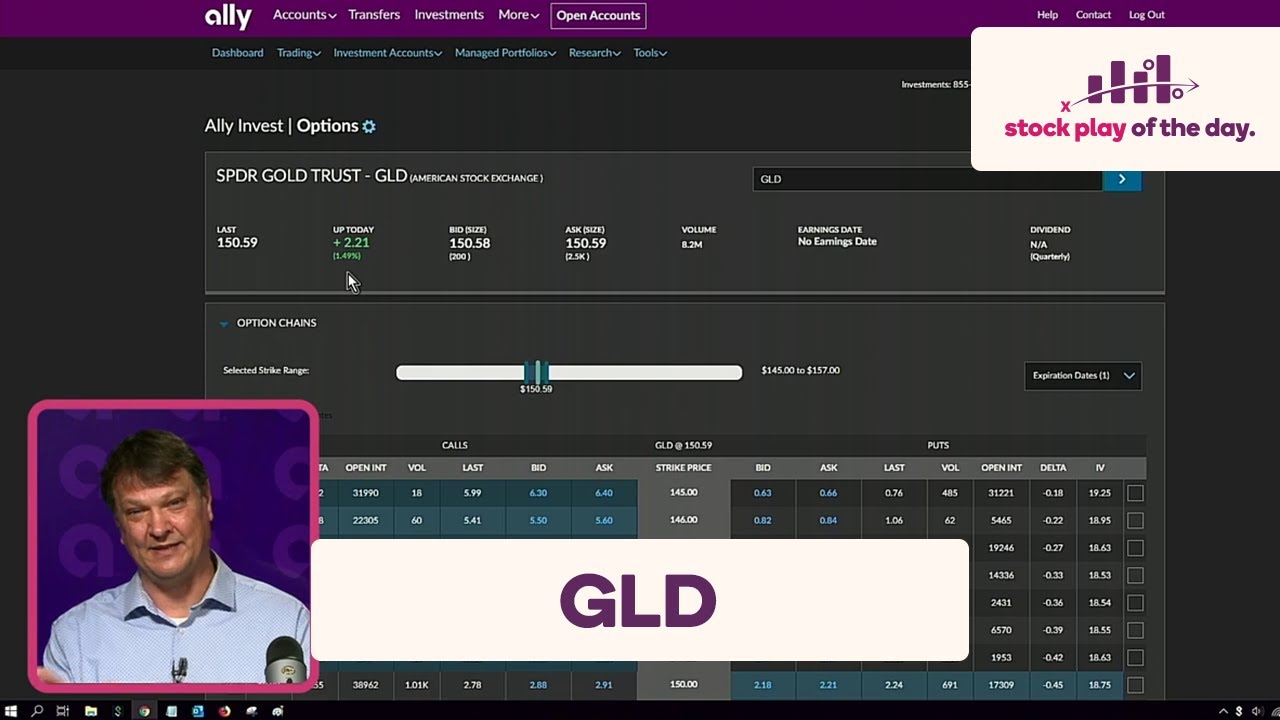The height and width of the screenshot is (720, 1280).
Task: Click the Chrome icon in the taskbar
Action: [144, 711]
